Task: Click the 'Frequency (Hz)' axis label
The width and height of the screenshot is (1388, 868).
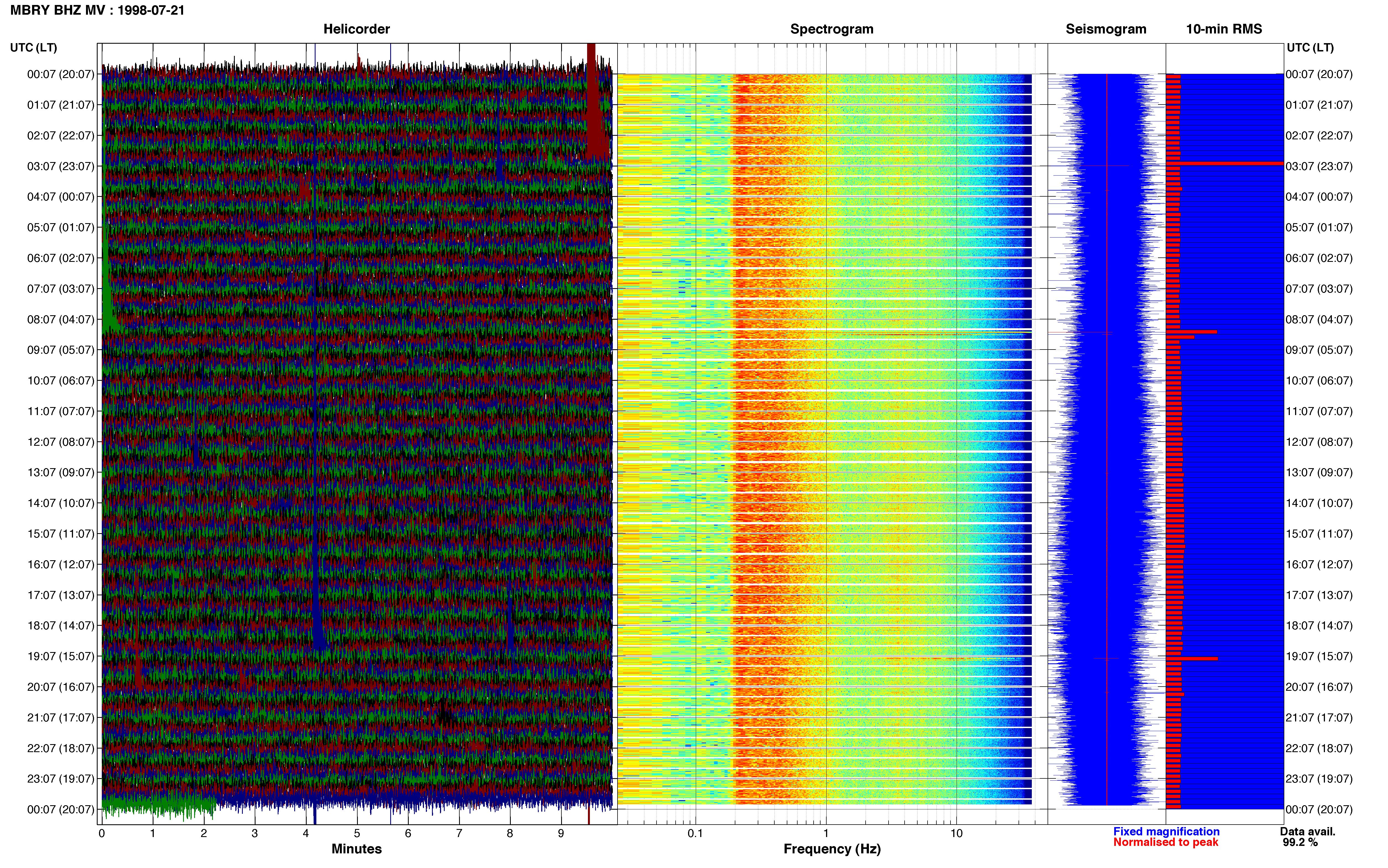Action: tap(832, 849)
